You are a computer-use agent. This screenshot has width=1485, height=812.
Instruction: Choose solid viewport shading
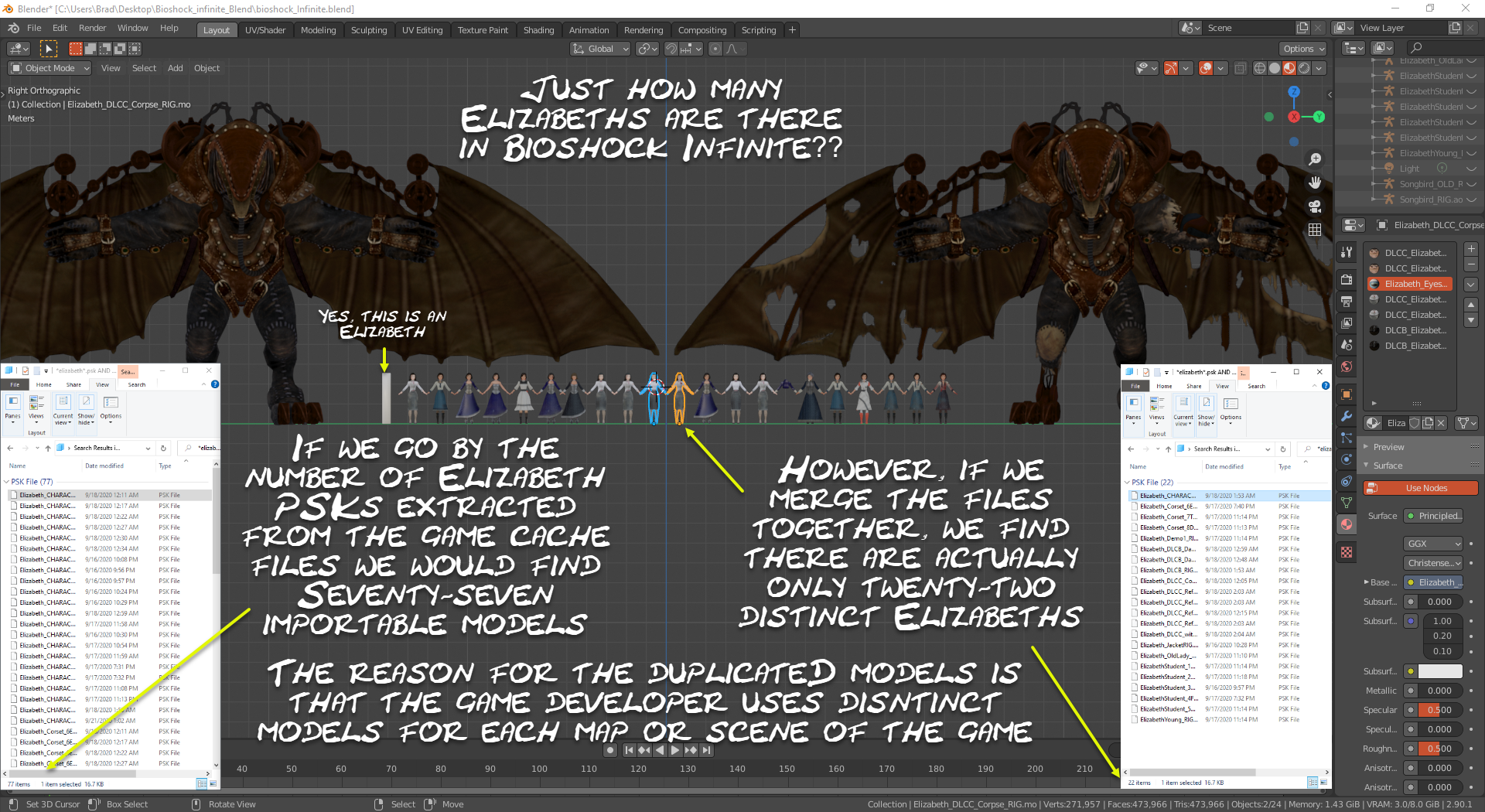[1275, 68]
